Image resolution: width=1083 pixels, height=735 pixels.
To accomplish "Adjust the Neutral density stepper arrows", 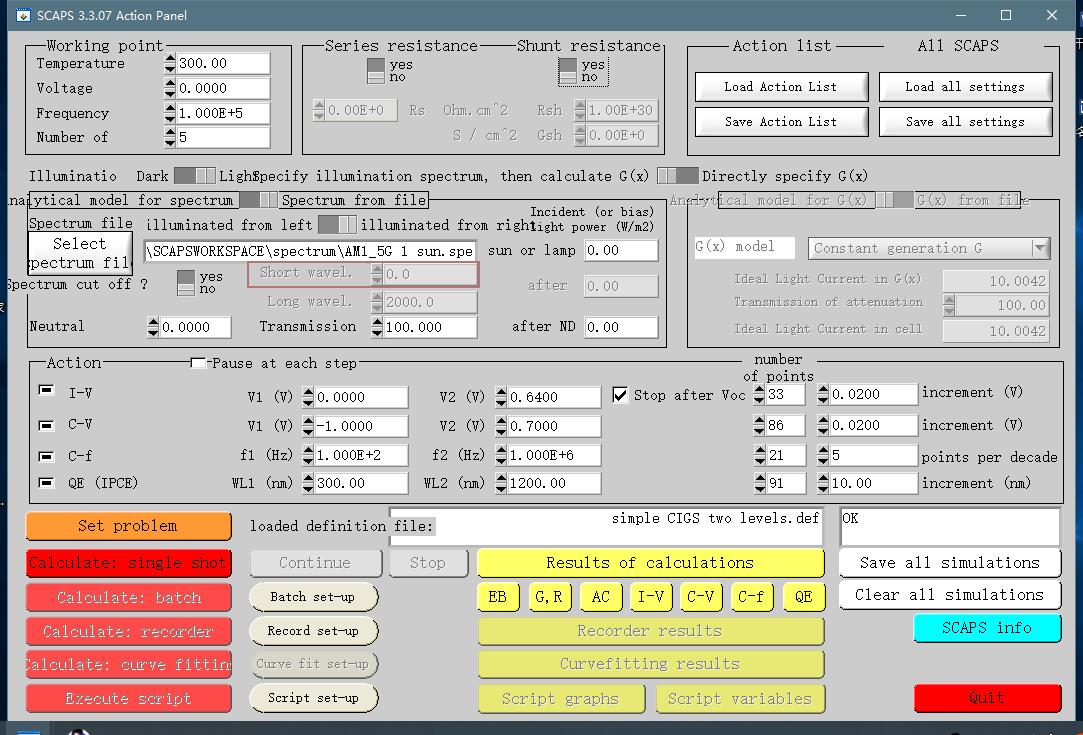I will pos(153,327).
